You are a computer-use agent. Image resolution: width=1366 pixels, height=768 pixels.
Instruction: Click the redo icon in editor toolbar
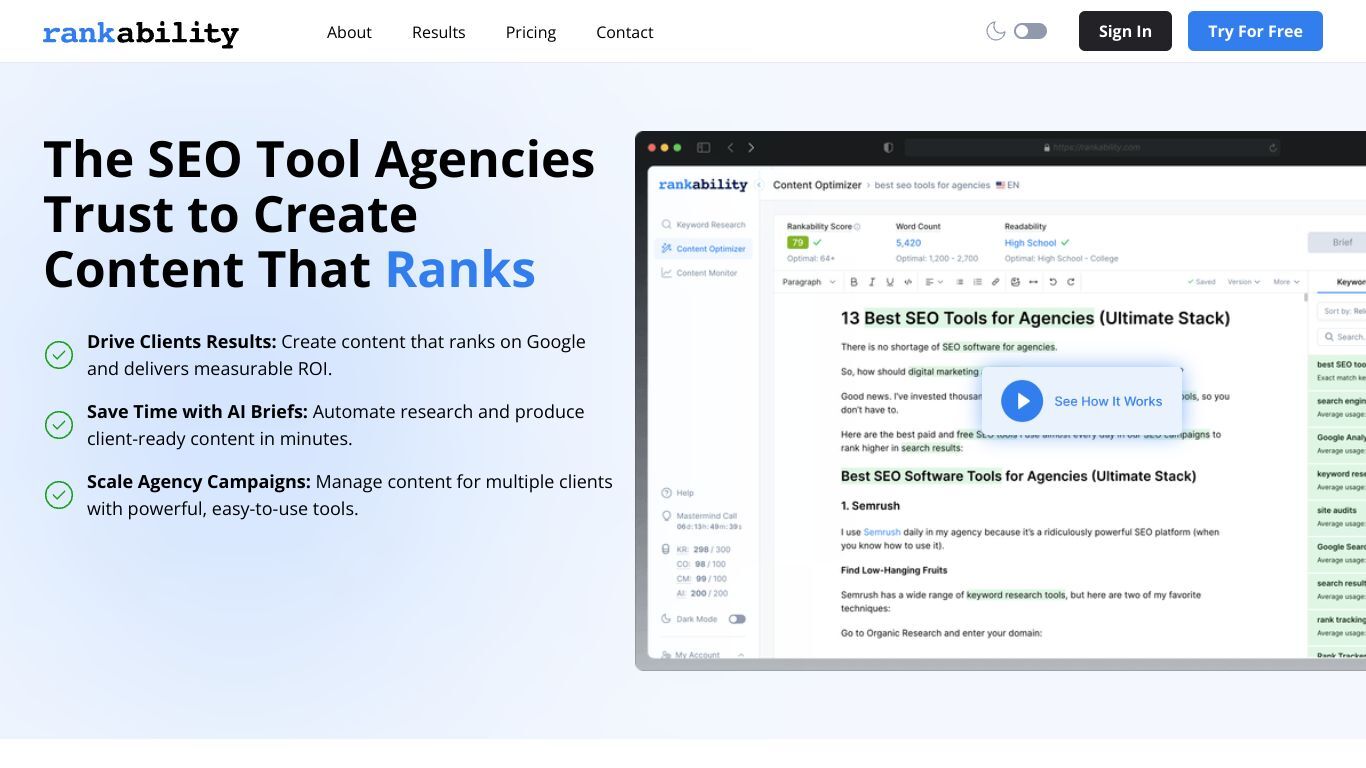coord(1070,282)
